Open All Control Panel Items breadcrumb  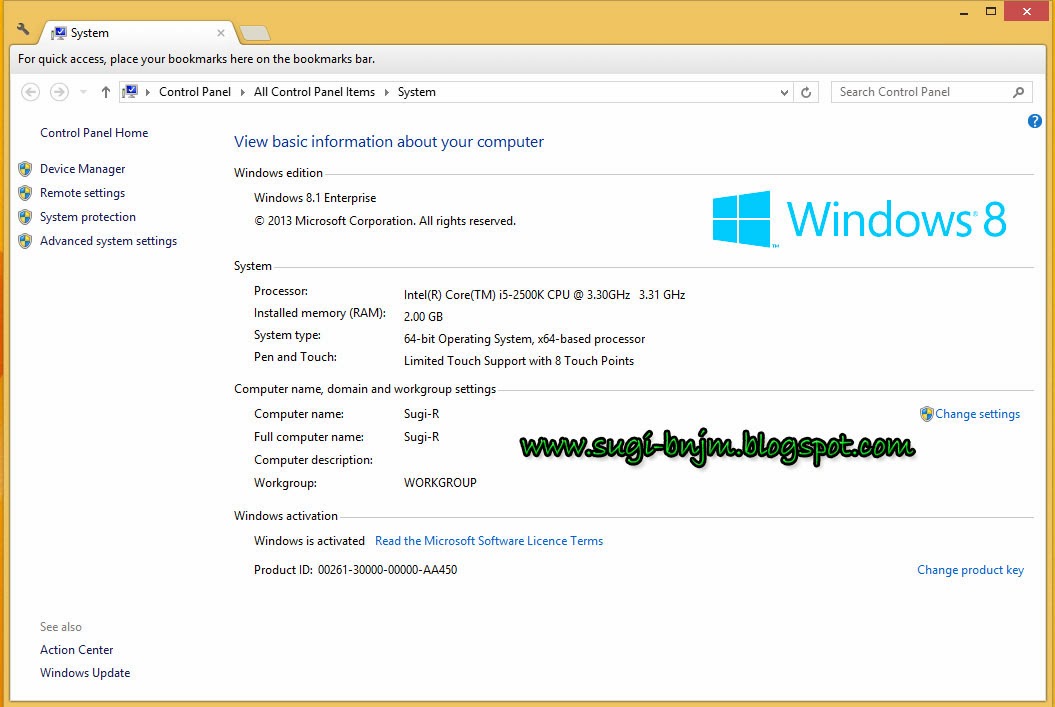314,92
